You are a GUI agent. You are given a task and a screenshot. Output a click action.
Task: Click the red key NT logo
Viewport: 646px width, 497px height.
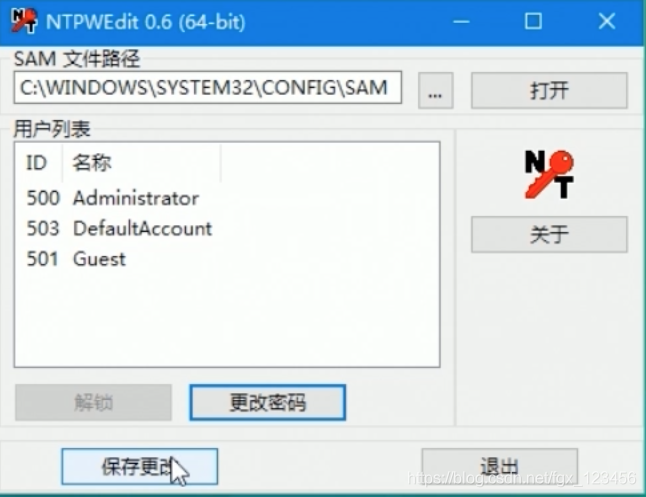[549, 174]
